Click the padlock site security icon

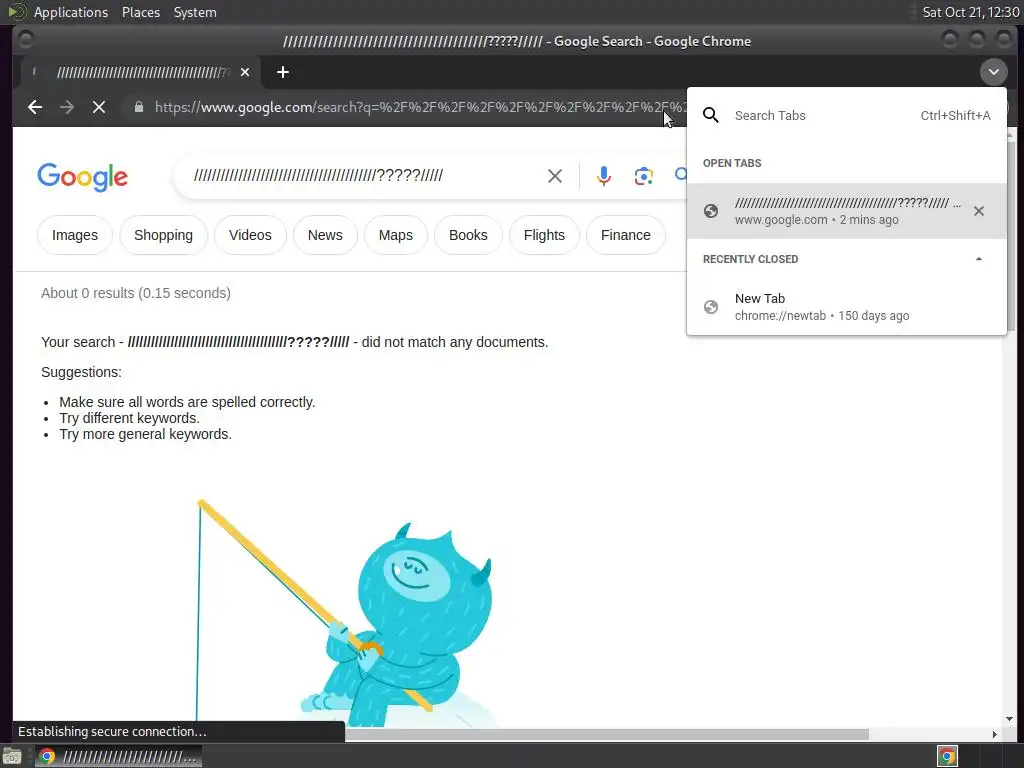click(x=138, y=107)
